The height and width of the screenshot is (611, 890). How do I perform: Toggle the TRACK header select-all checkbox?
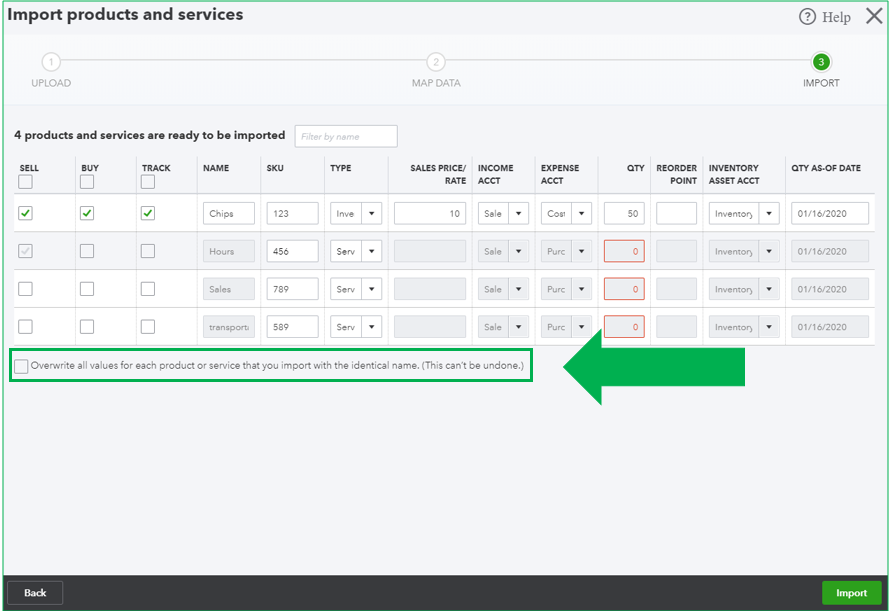(148, 182)
